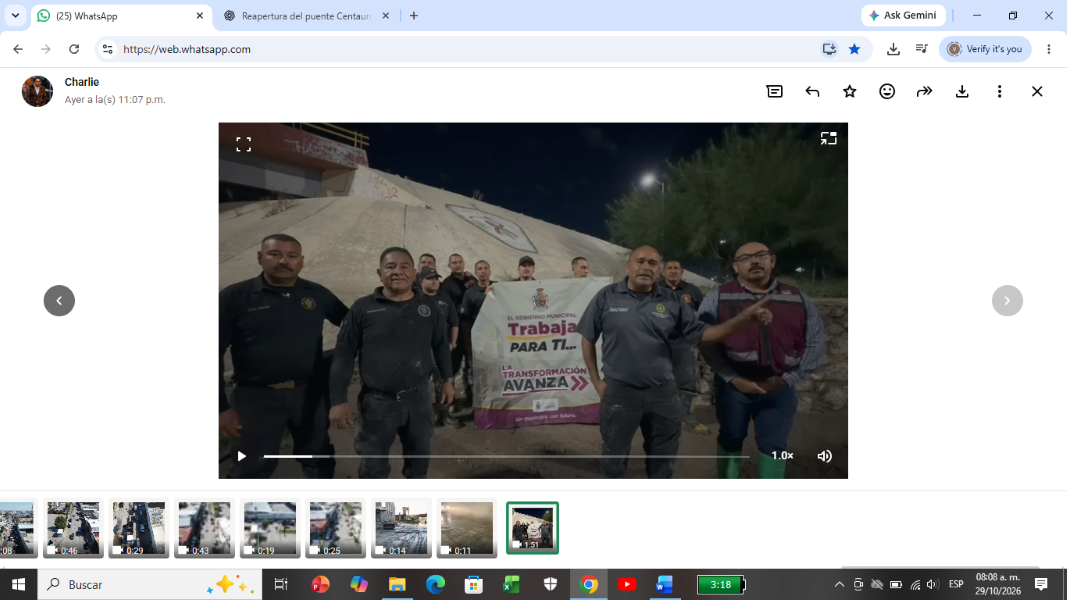1067x600 pixels.
Task: Change the 1.0x playback speed
Action: (782, 456)
